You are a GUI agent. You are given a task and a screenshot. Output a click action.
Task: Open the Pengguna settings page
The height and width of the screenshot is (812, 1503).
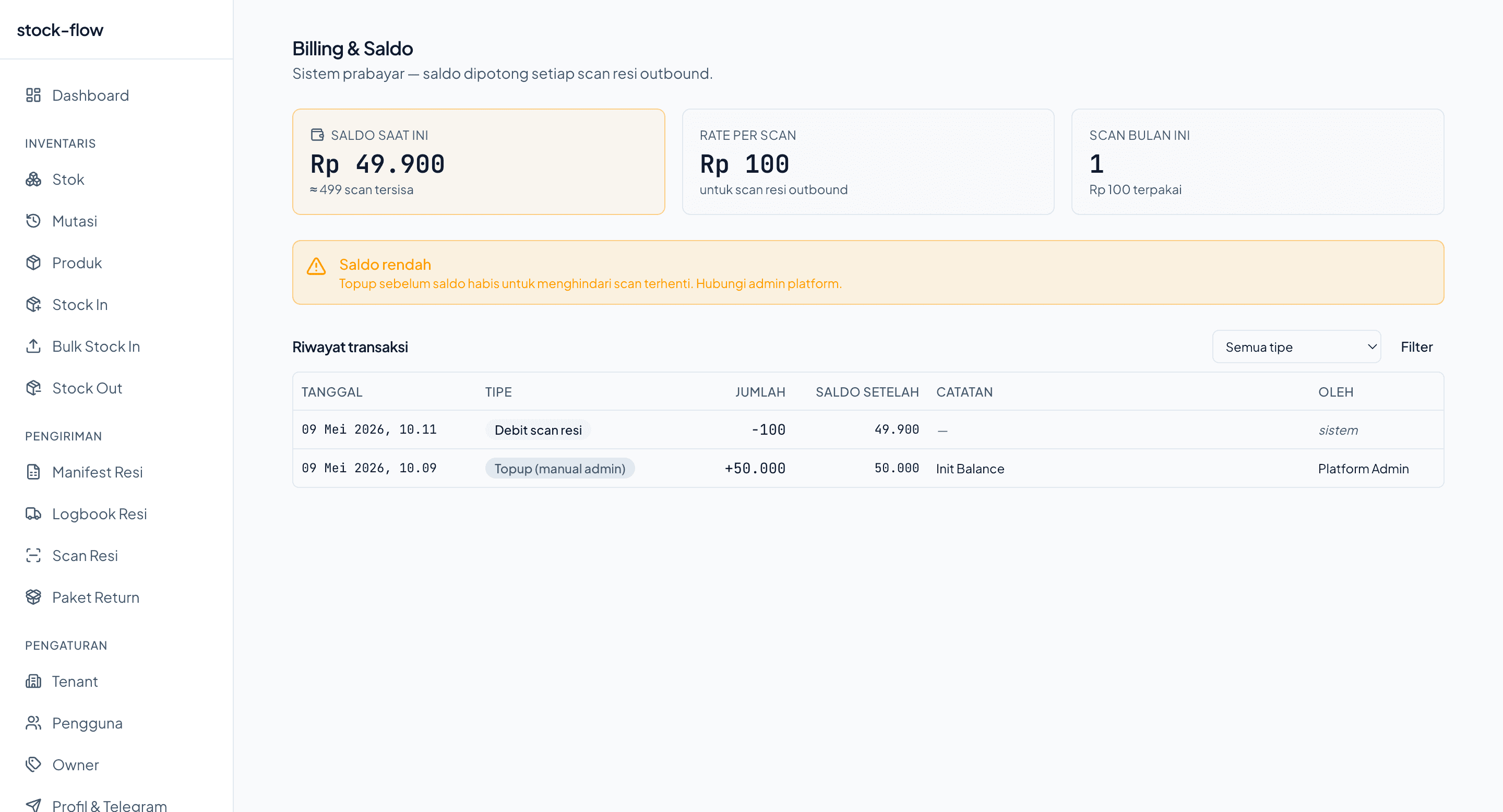click(x=116, y=723)
